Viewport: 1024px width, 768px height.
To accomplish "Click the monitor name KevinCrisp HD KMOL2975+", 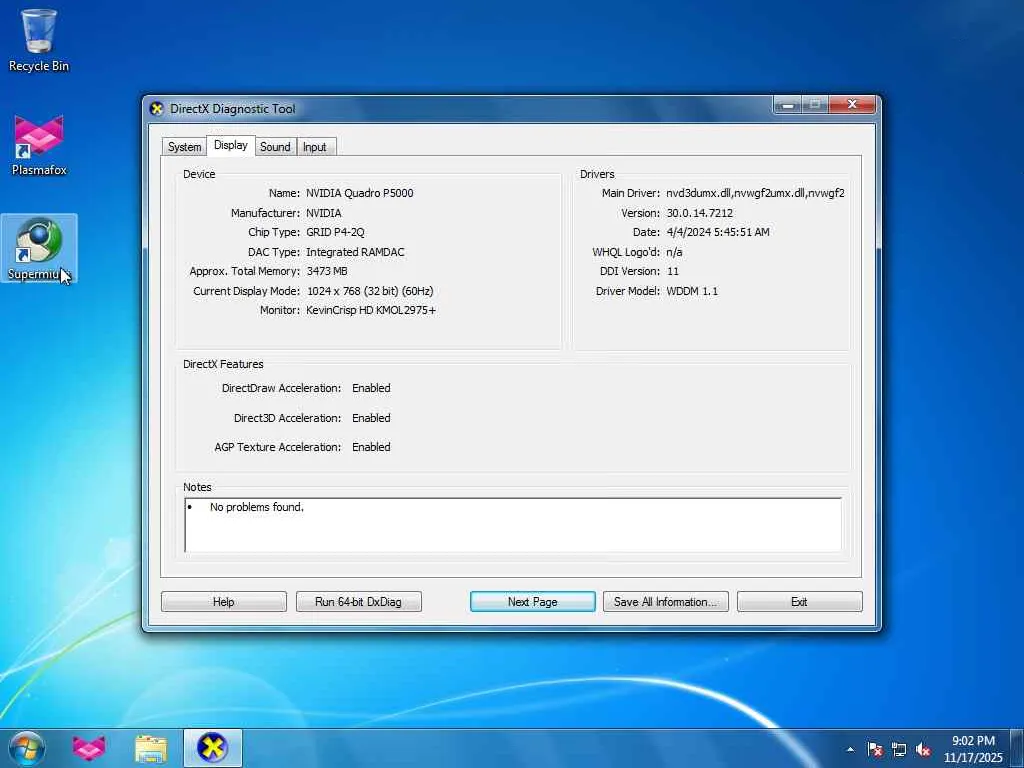I will click(370, 310).
